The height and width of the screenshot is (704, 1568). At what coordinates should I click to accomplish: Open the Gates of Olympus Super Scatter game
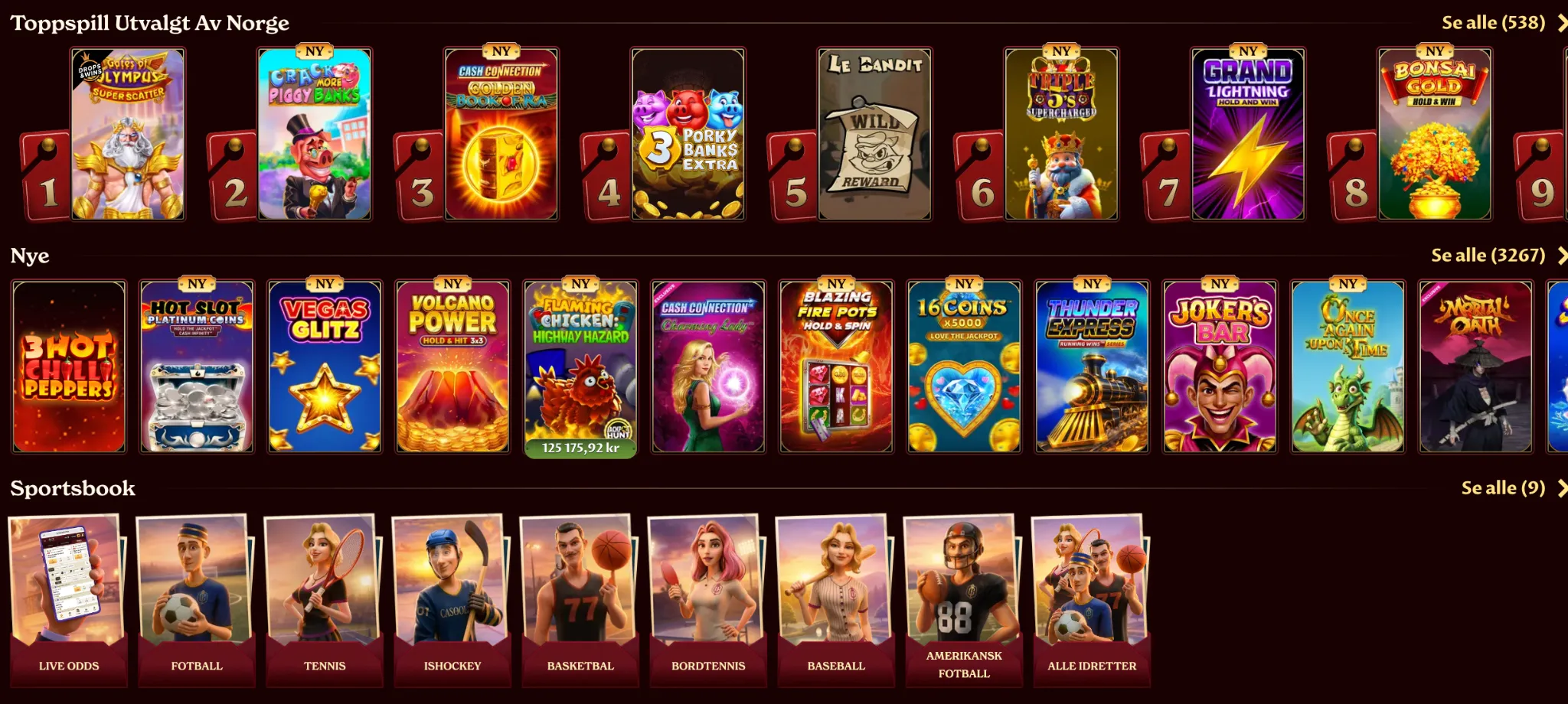(x=128, y=135)
